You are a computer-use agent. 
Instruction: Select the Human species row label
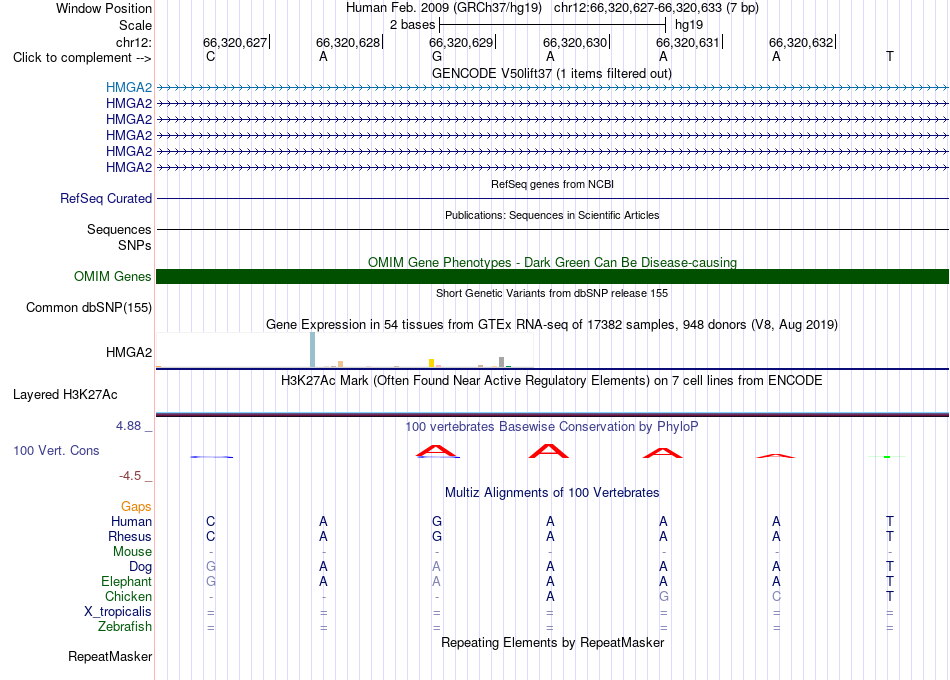131,521
